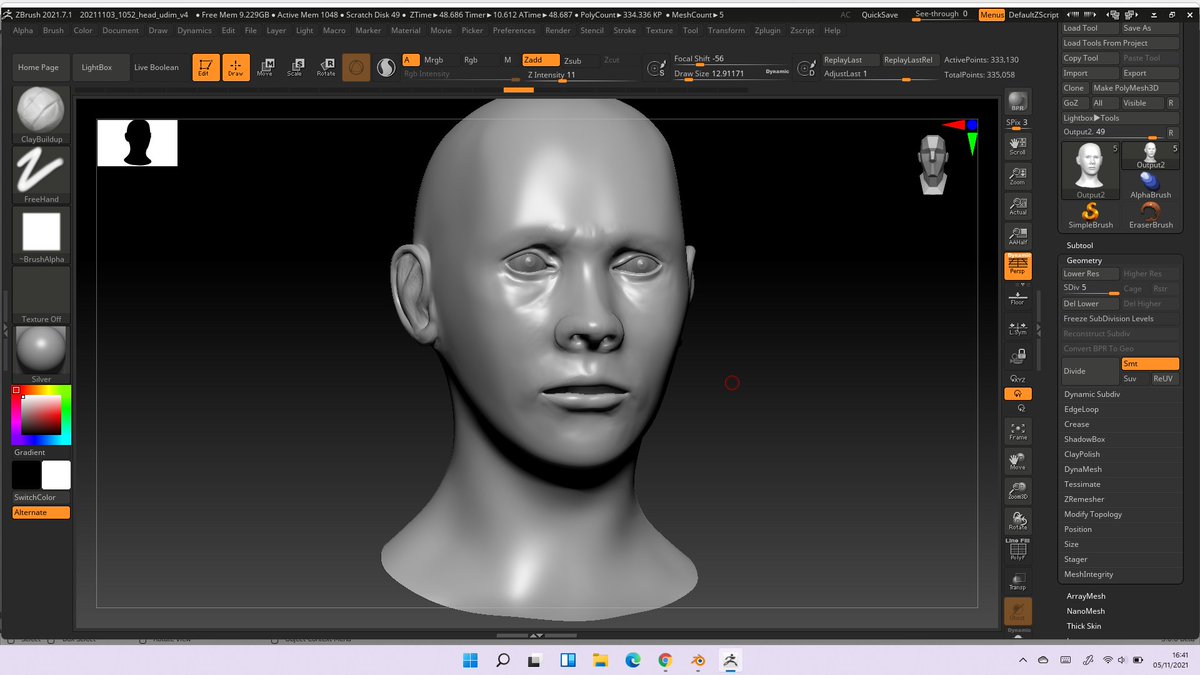Click the white secondary color swatch
Viewport: 1200px width, 675px height.
56,475
